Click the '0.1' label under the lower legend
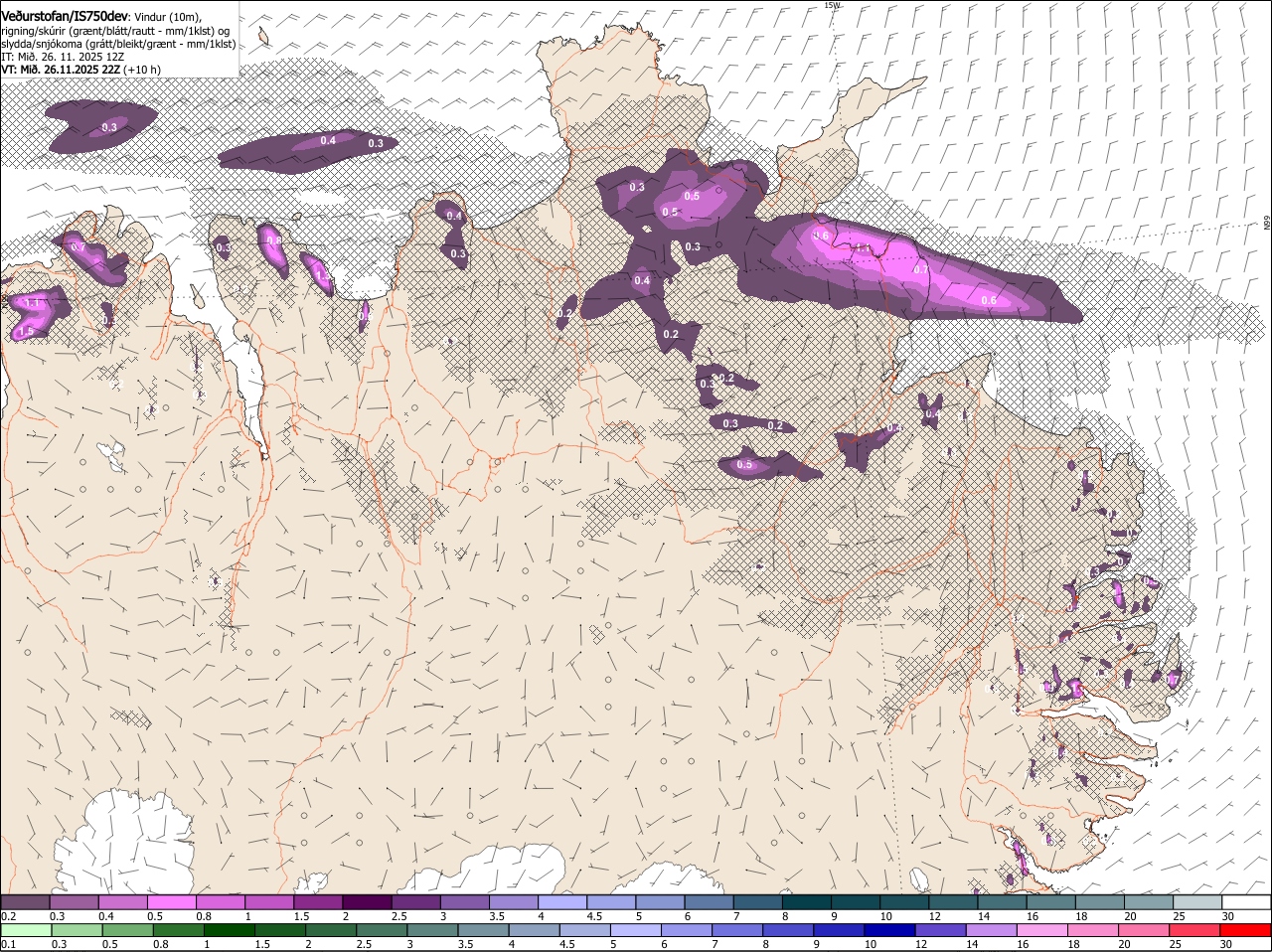The height and width of the screenshot is (952, 1272). tap(8, 945)
